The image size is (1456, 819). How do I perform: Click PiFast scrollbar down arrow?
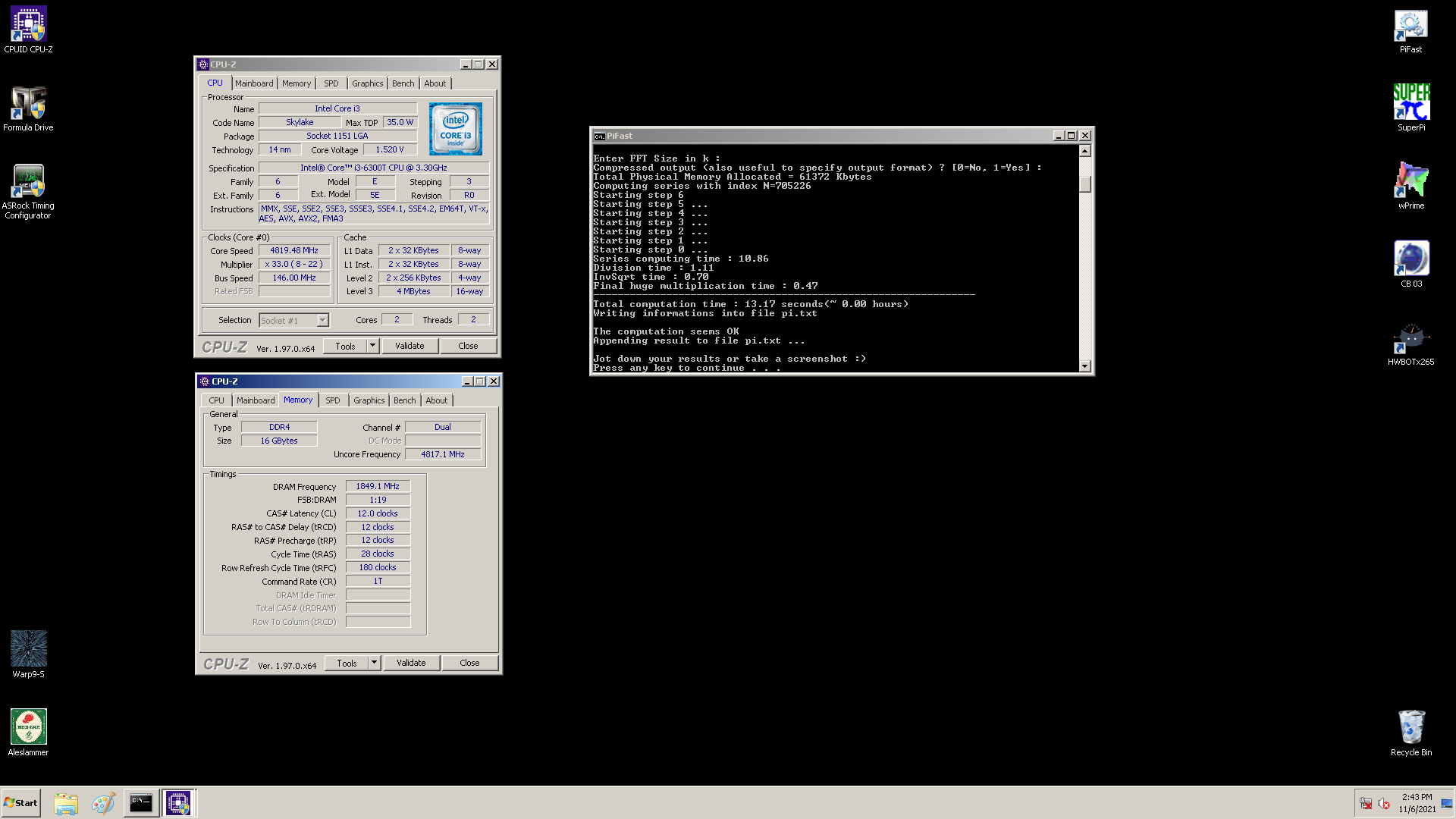[x=1085, y=366]
